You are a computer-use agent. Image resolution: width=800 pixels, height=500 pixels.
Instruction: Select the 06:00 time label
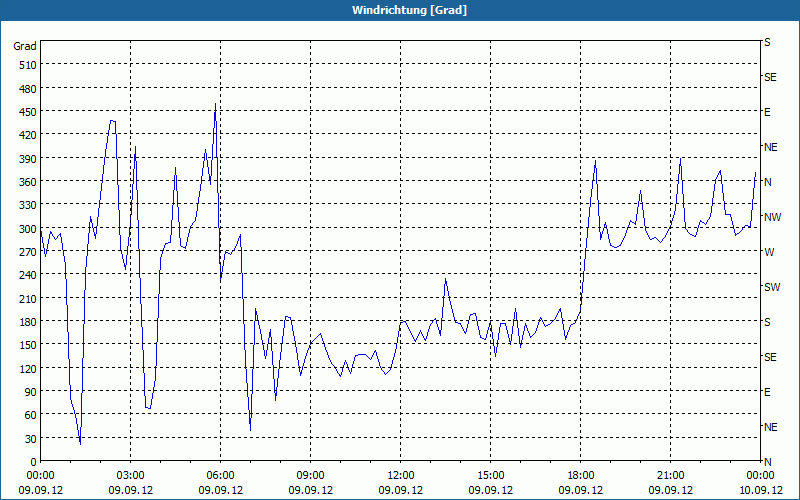[220, 476]
